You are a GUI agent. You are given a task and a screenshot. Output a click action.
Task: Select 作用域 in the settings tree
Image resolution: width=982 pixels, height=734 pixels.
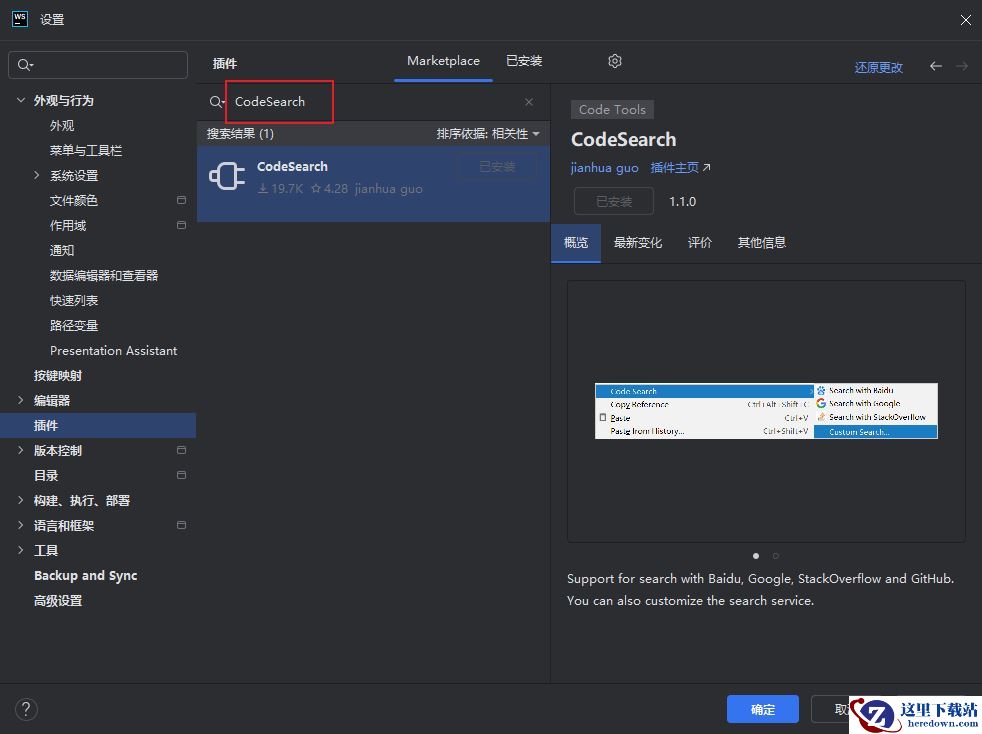[x=68, y=225]
